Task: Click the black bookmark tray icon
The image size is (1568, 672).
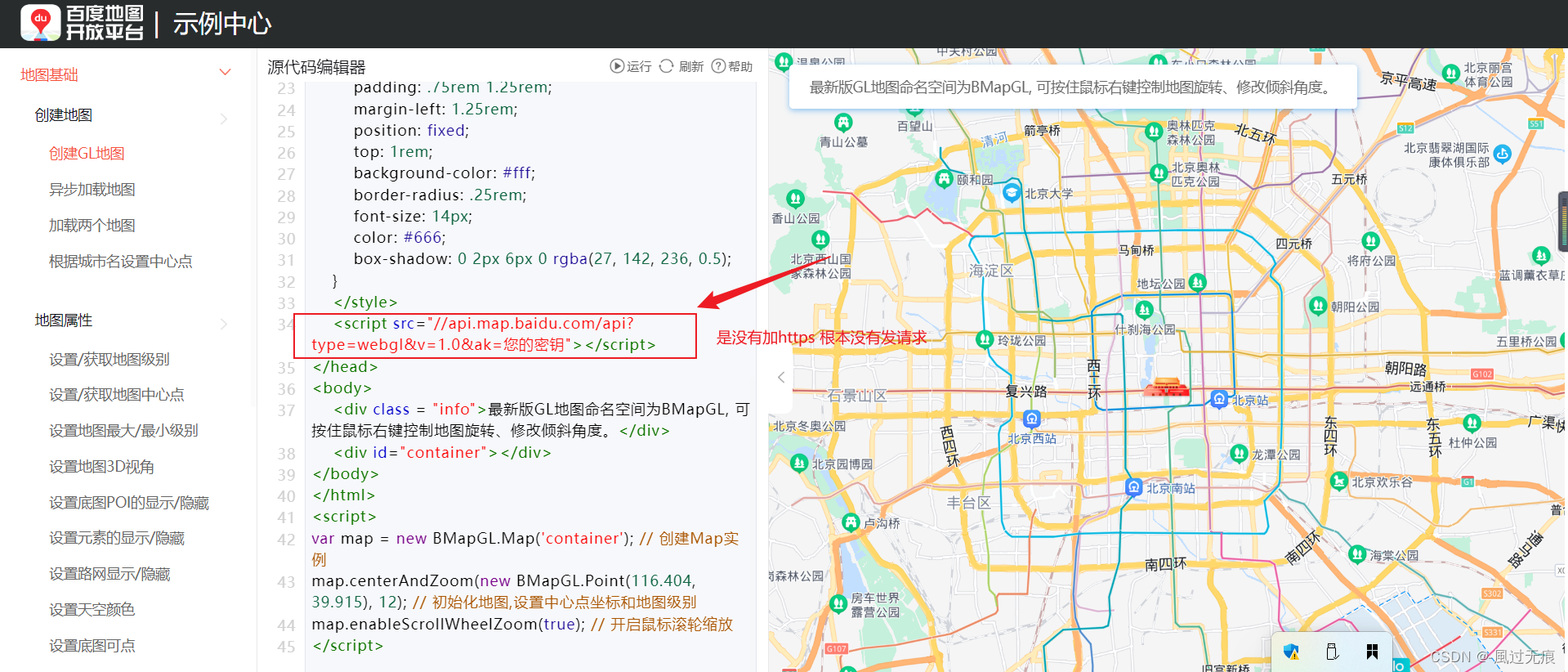Action: click(x=1372, y=652)
